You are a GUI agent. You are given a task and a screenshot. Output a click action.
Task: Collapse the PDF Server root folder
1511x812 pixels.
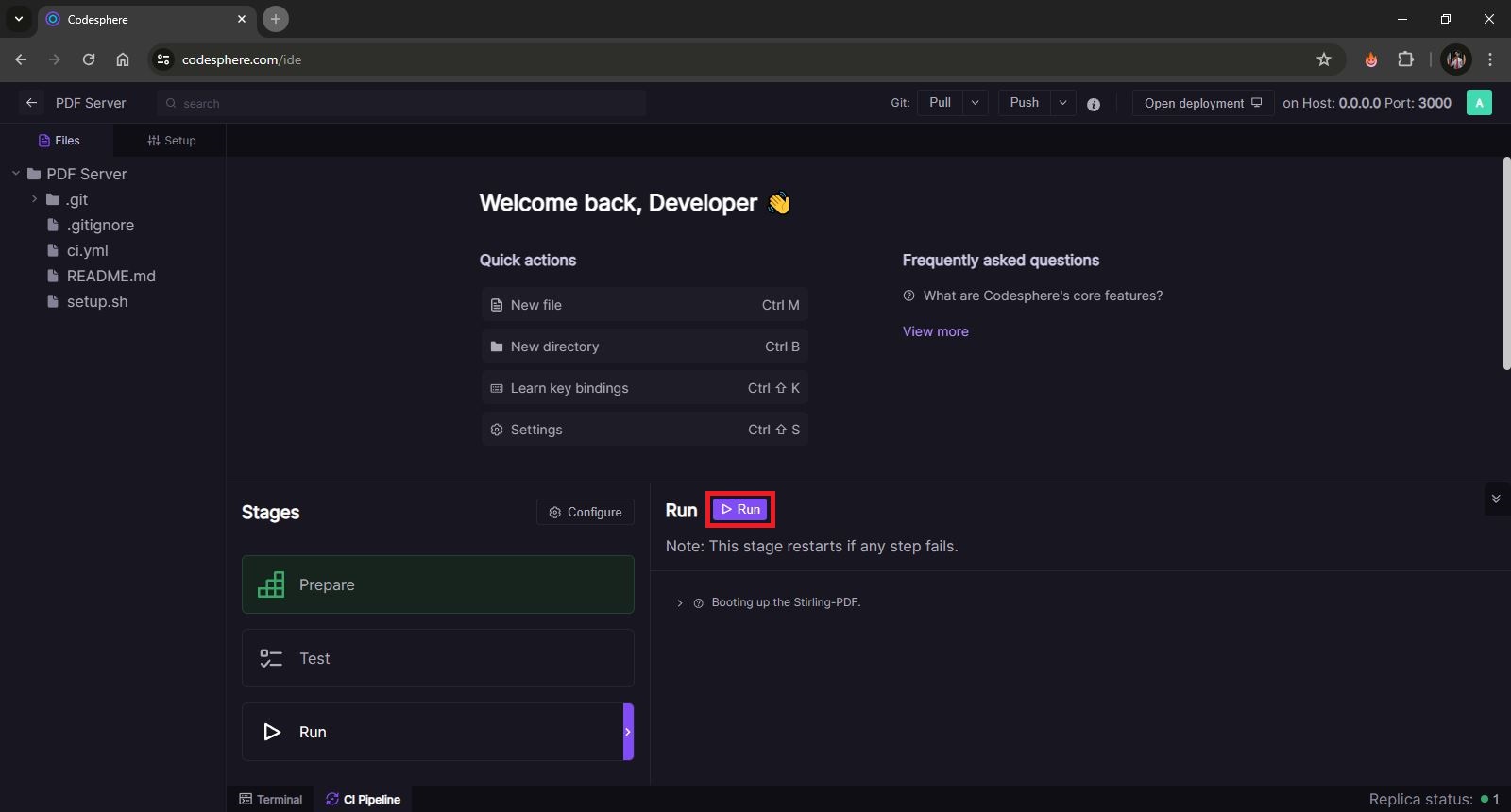pos(16,174)
